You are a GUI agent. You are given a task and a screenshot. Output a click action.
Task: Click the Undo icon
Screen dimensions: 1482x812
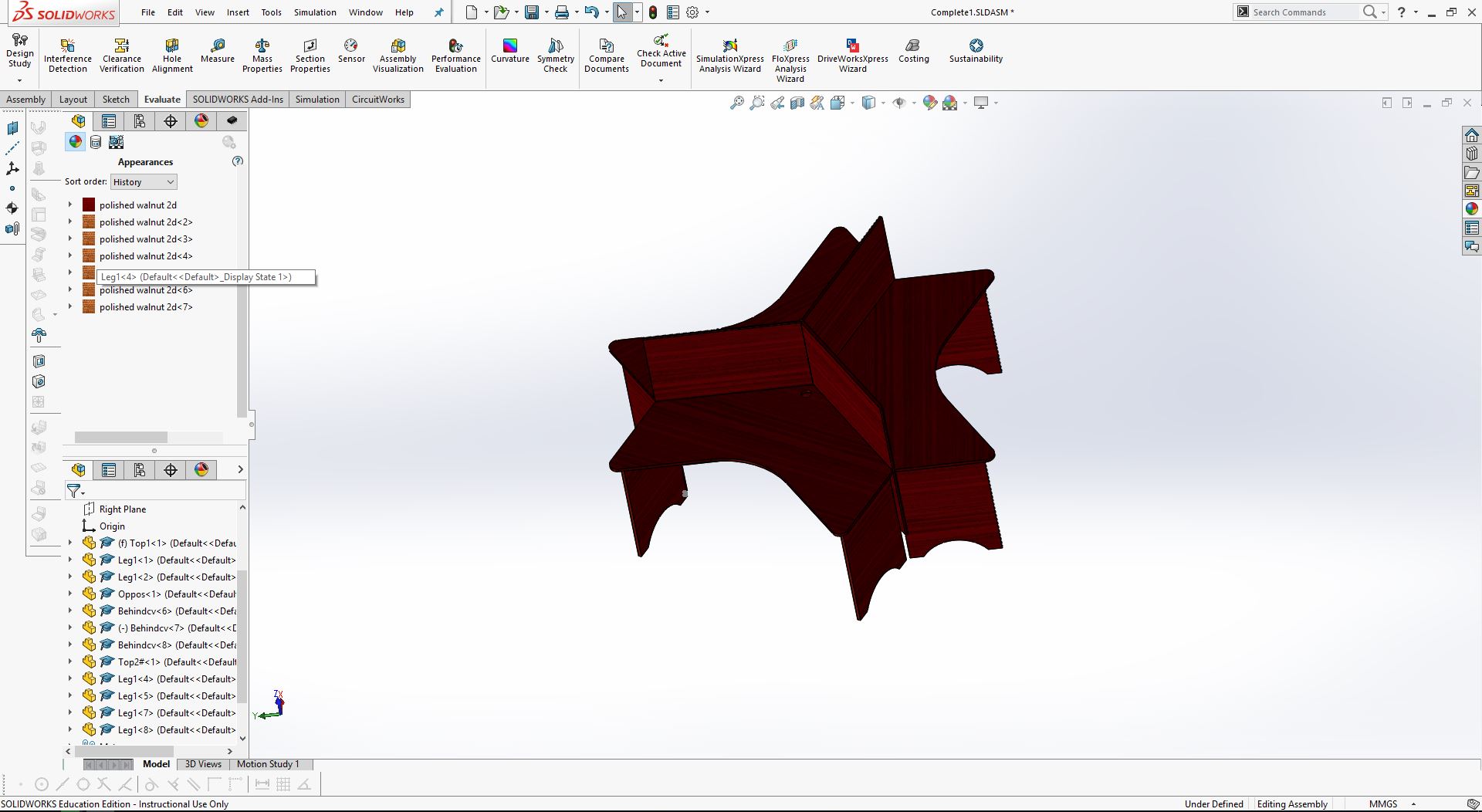[x=592, y=12]
